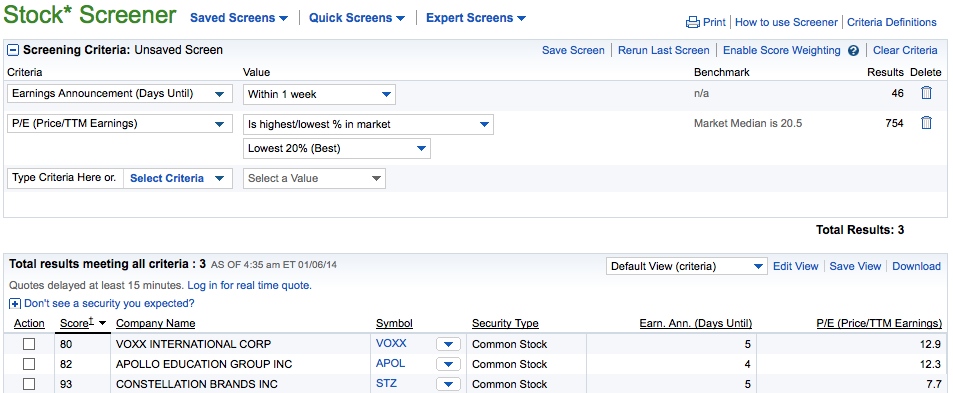
Task: Open the Score Weighting help question mark
Action: tap(853, 50)
